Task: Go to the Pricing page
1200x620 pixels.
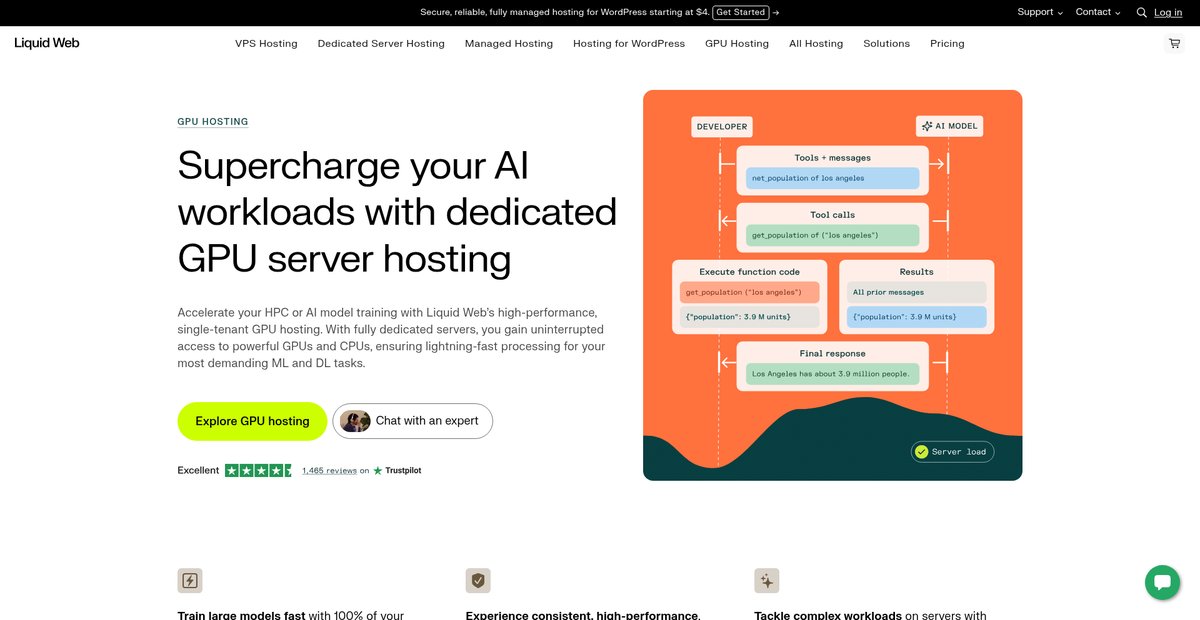Action: click(947, 44)
